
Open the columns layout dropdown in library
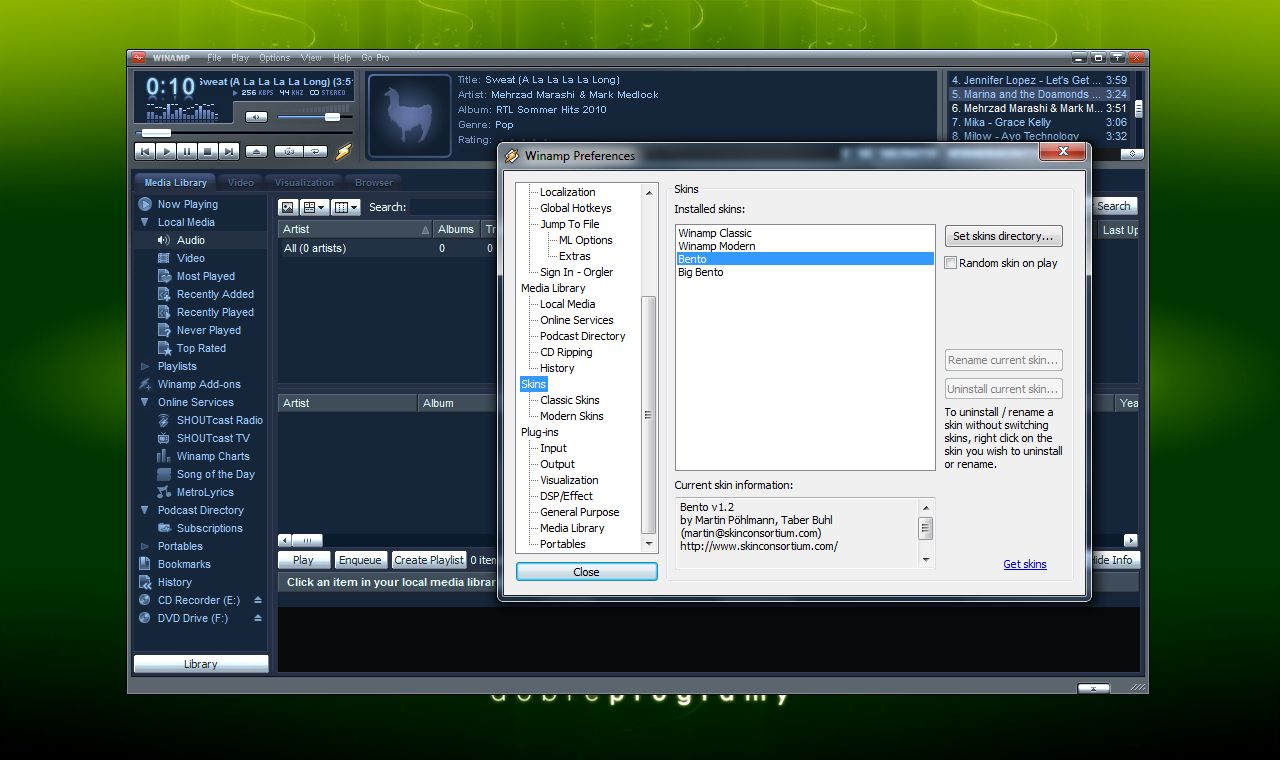tap(346, 207)
